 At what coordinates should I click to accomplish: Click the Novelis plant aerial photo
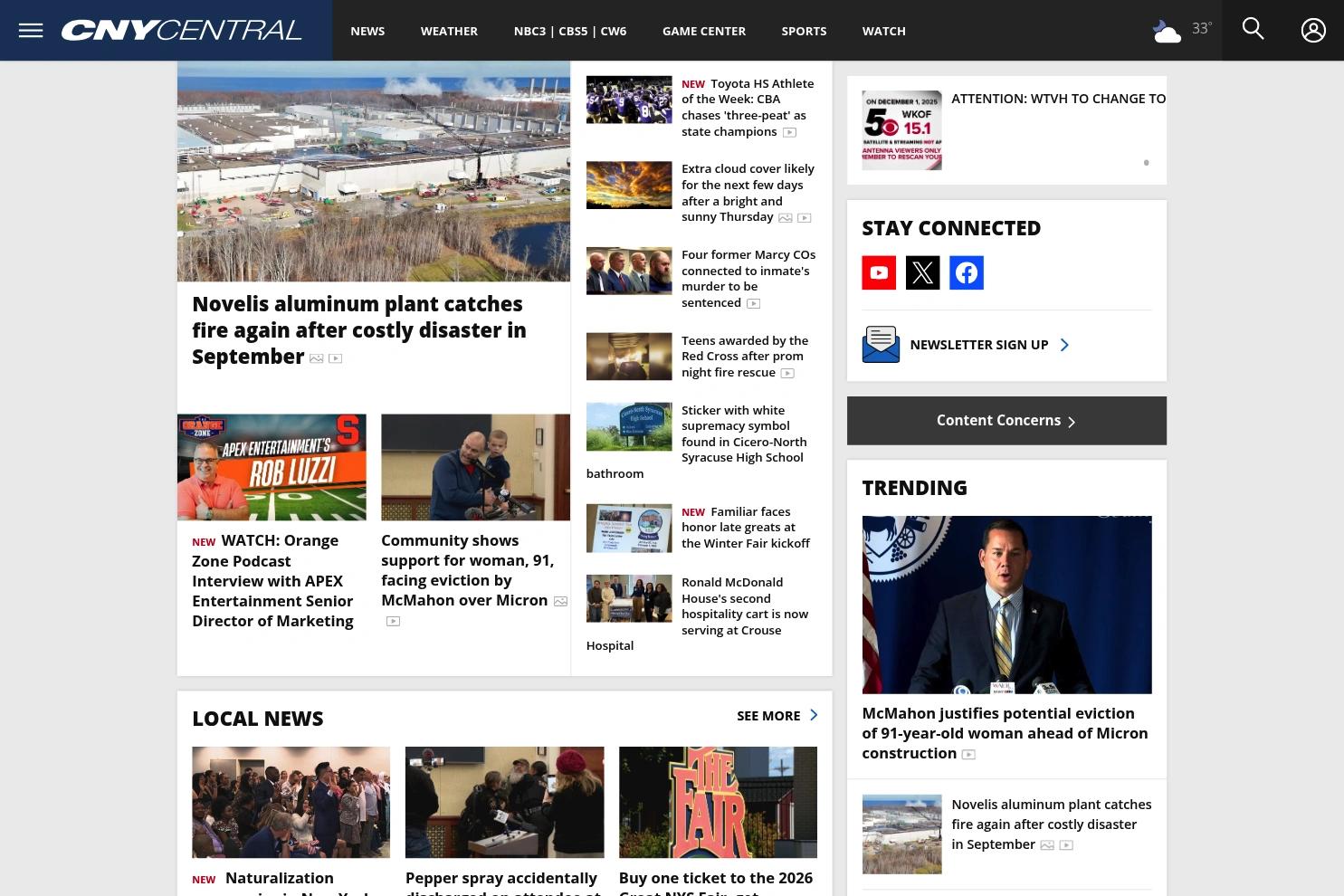click(x=374, y=171)
